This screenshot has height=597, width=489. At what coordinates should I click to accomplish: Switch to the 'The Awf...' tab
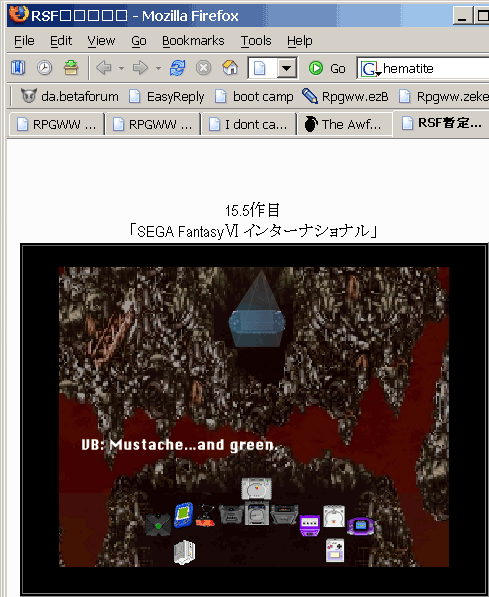tap(345, 124)
